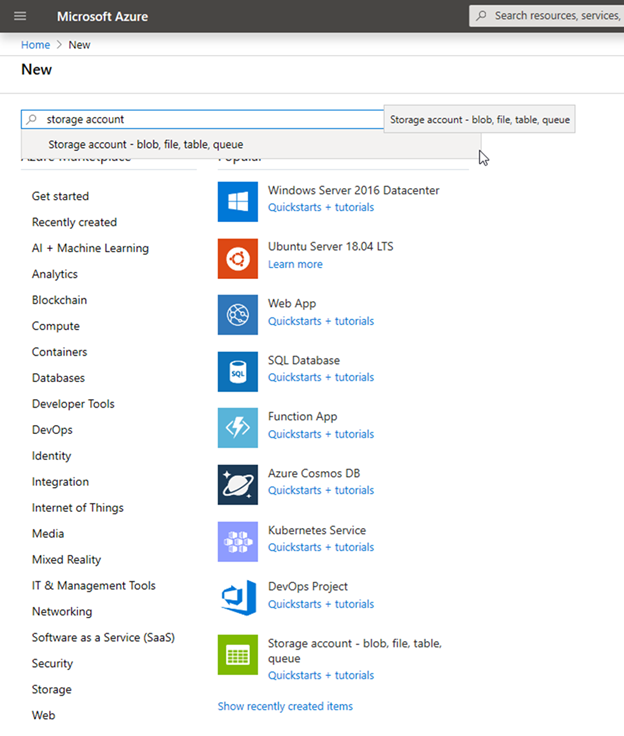This screenshot has height=736, width=624.
Task: Select the Developer Tools category
Action: (x=73, y=404)
